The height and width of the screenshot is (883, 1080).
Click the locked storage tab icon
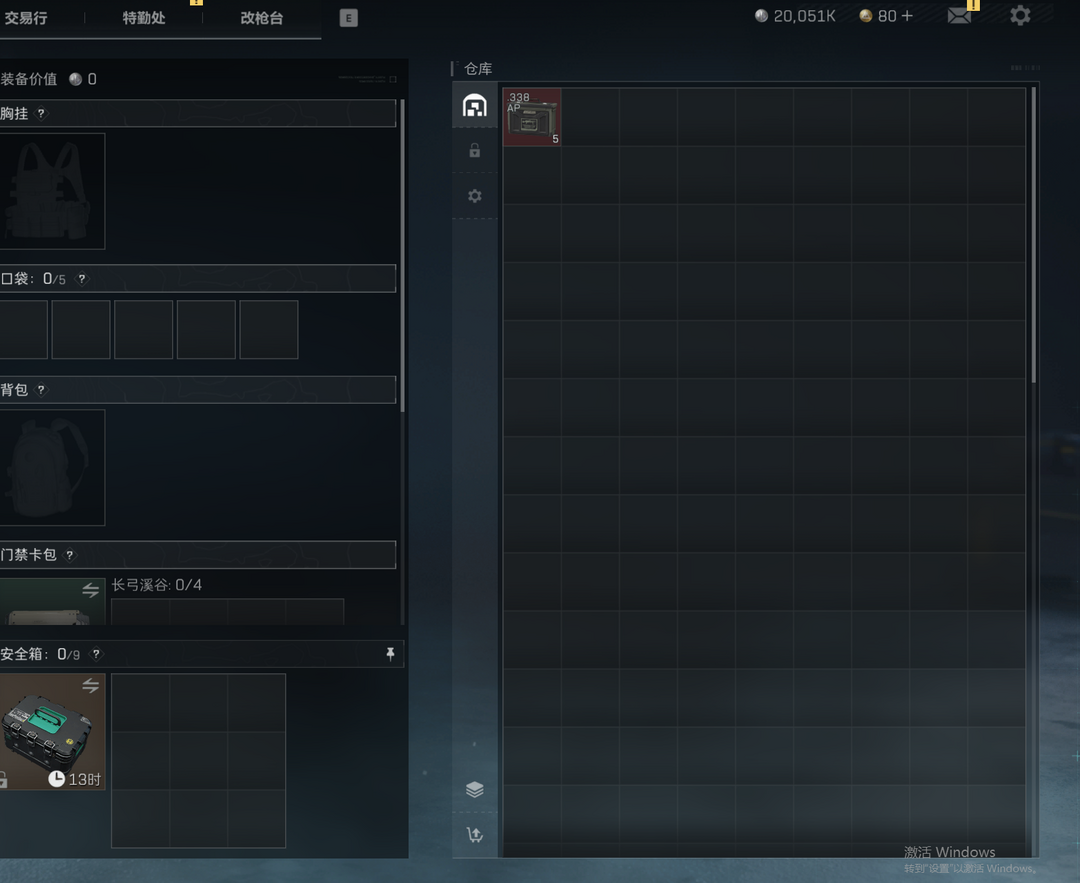[x=475, y=150]
